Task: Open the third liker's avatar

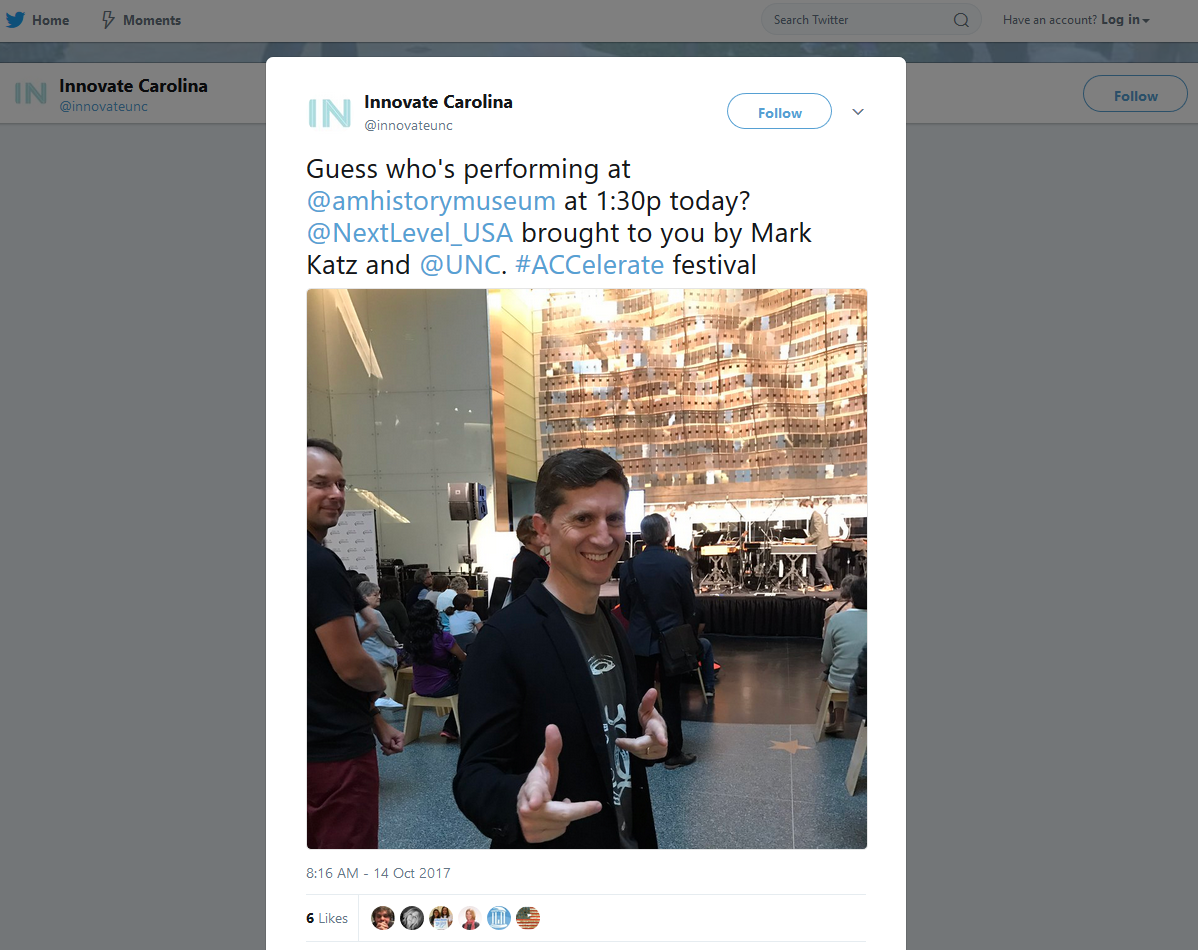Action: pos(441,918)
